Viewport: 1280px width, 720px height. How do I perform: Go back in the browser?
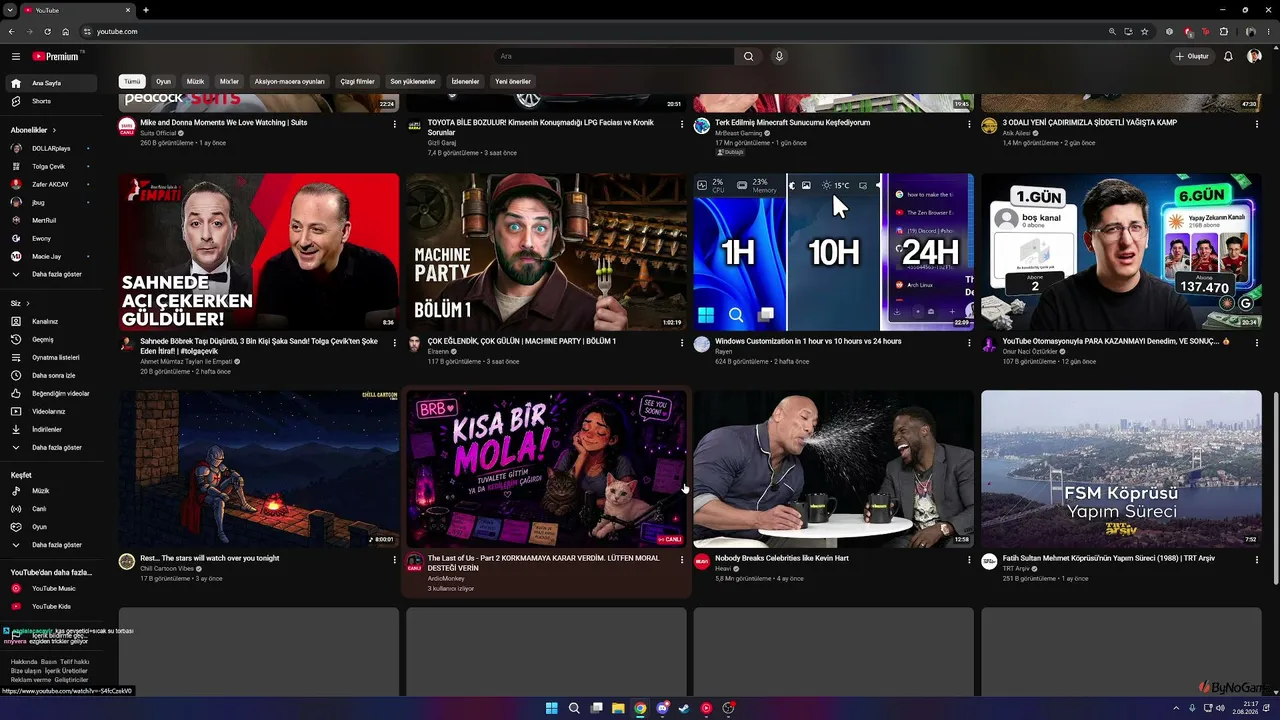pos(11,31)
